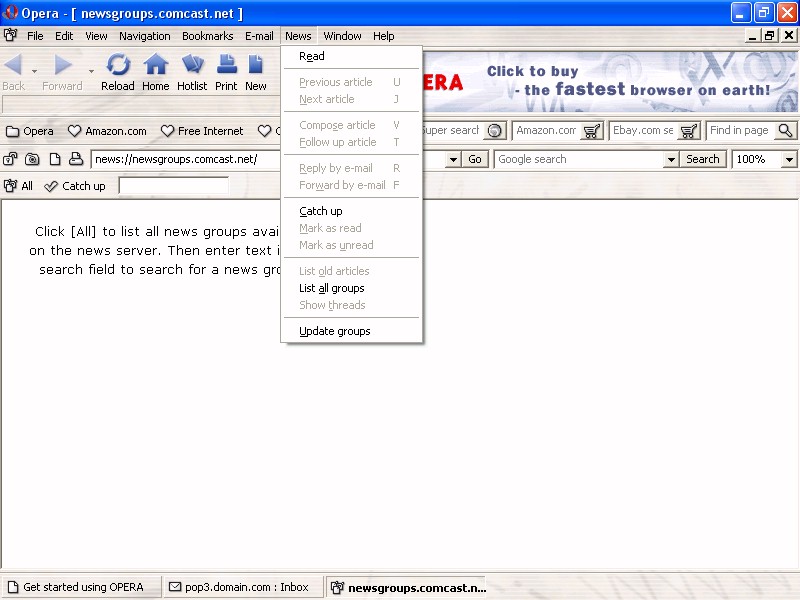This screenshot has height=600, width=800.
Task: Click the New page icon
Action: click(x=256, y=64)
